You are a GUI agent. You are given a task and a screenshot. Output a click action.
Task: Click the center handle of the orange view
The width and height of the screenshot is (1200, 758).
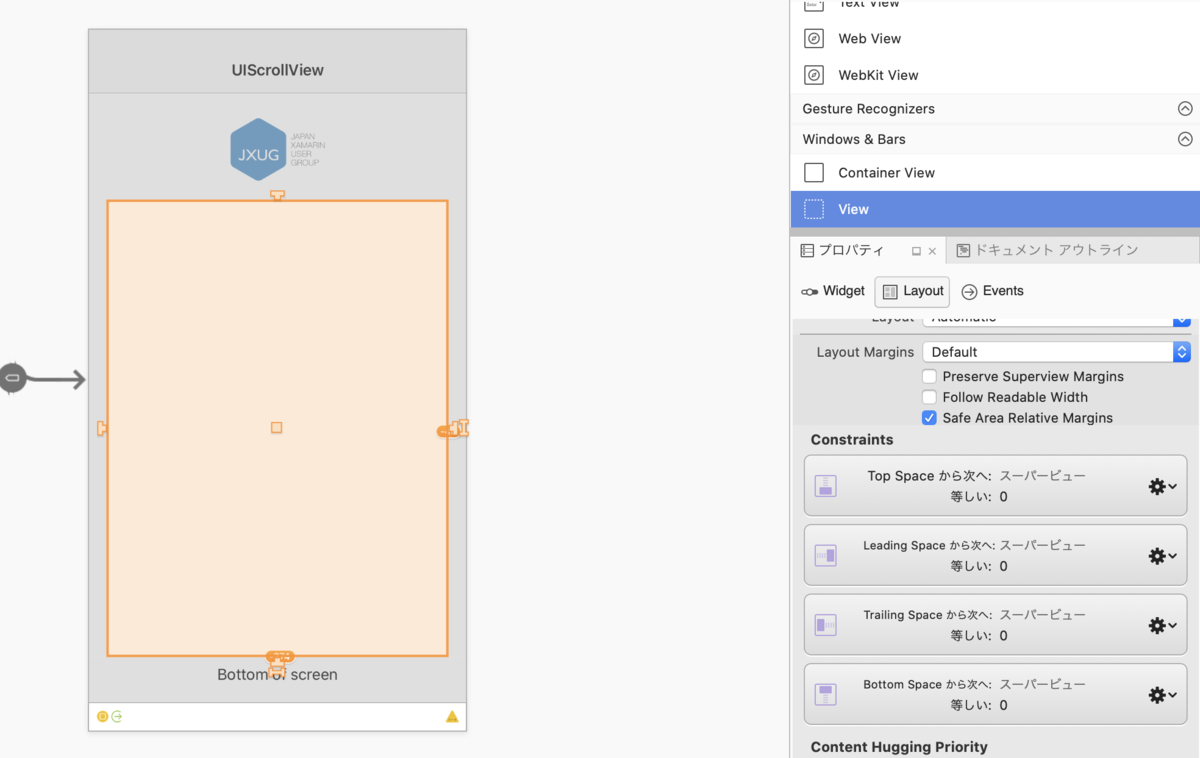pos(277,428)
